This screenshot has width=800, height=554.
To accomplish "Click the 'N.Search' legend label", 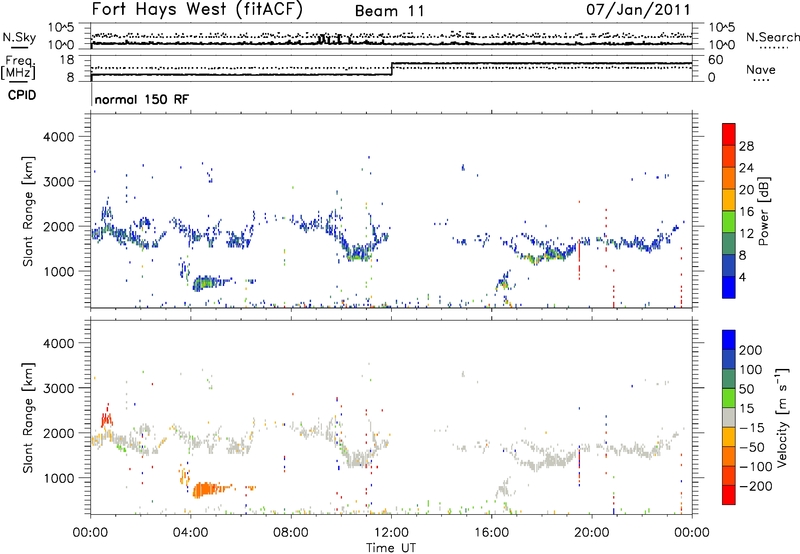I will tap(772, 37).
